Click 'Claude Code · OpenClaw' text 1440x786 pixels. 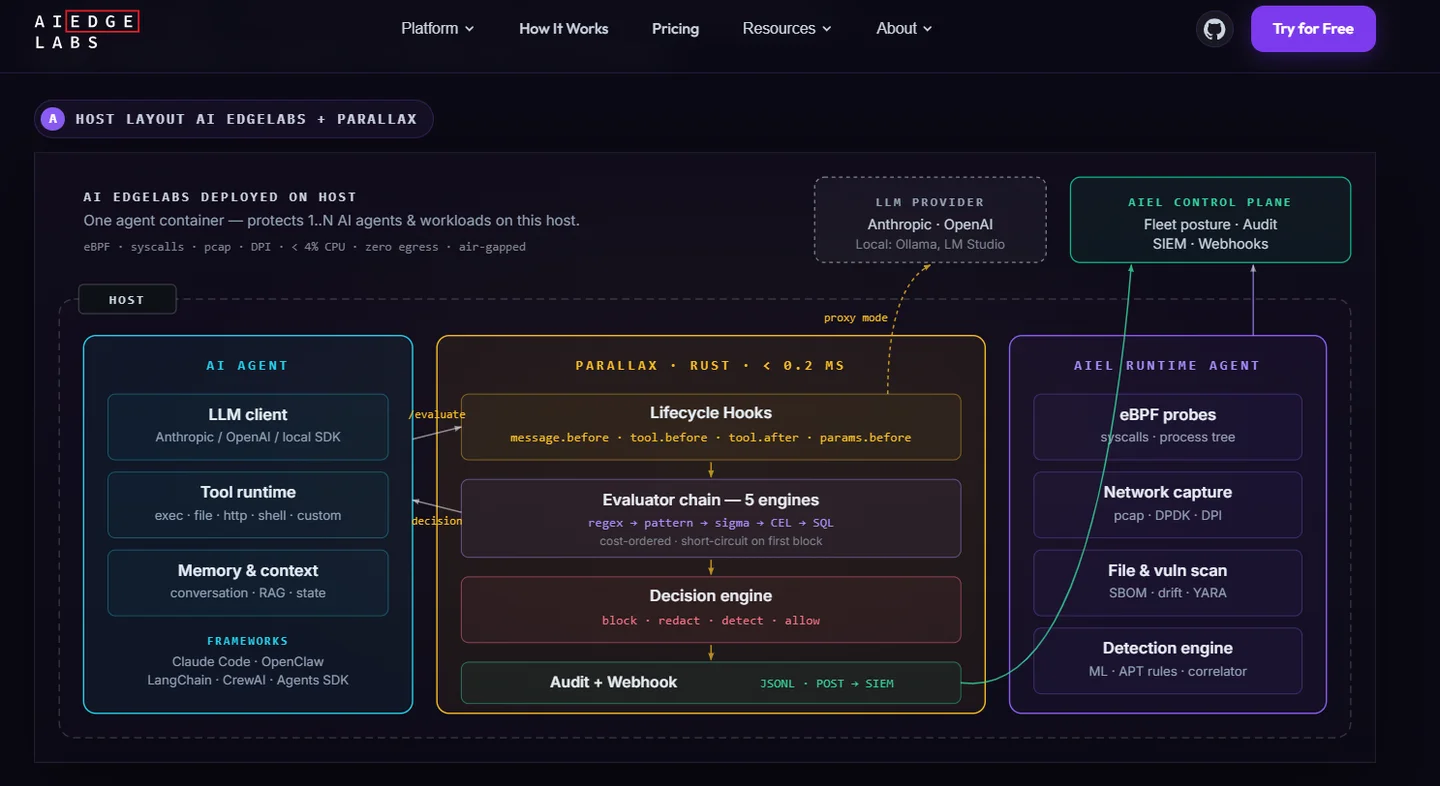coord(248,662)
